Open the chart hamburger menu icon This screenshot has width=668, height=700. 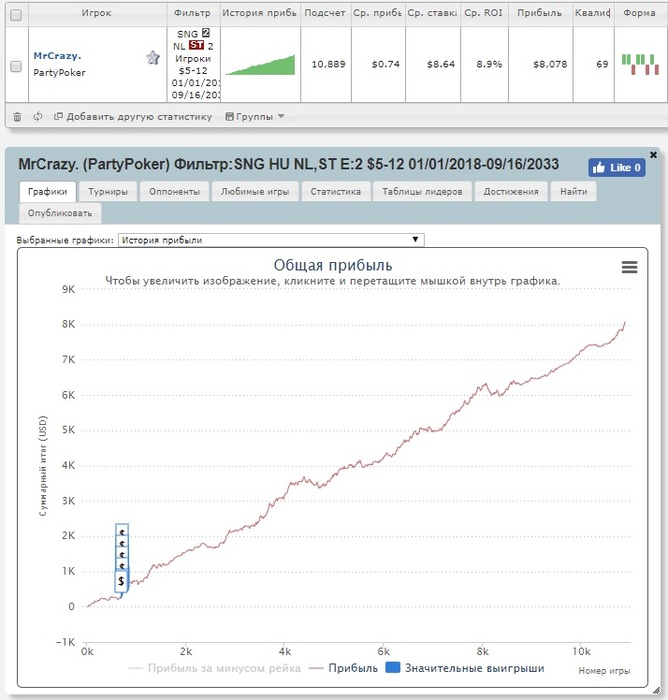click(x=630, y=267)
